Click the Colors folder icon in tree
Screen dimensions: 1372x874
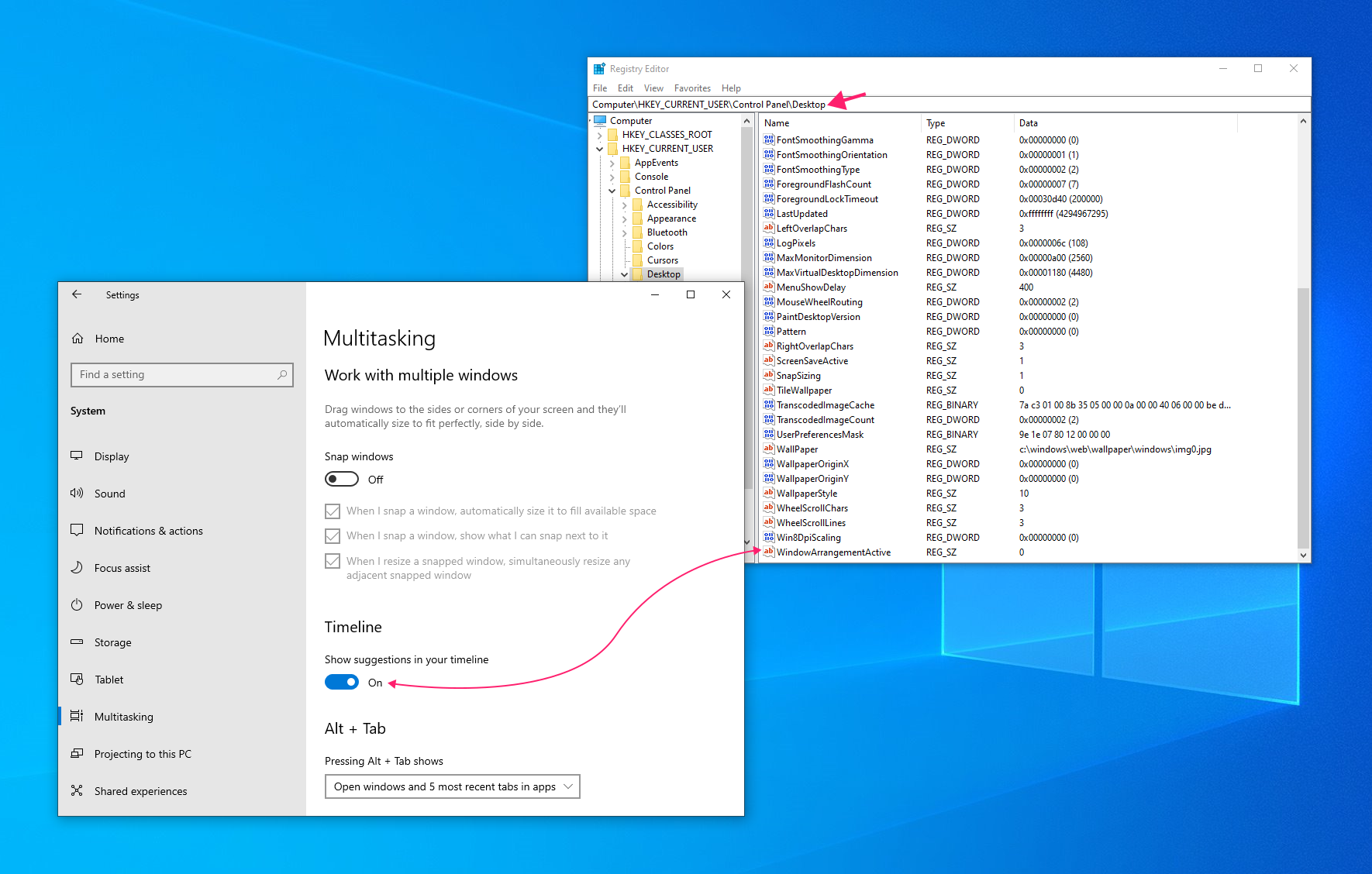pos(638,246)
